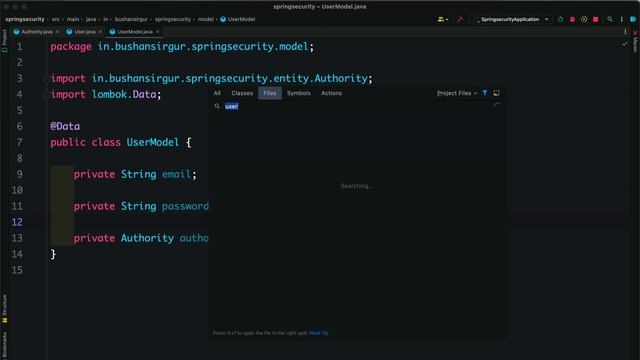Open the Maven tool window stripe
This screenshot has width=640, height=360.
point(635,42)
